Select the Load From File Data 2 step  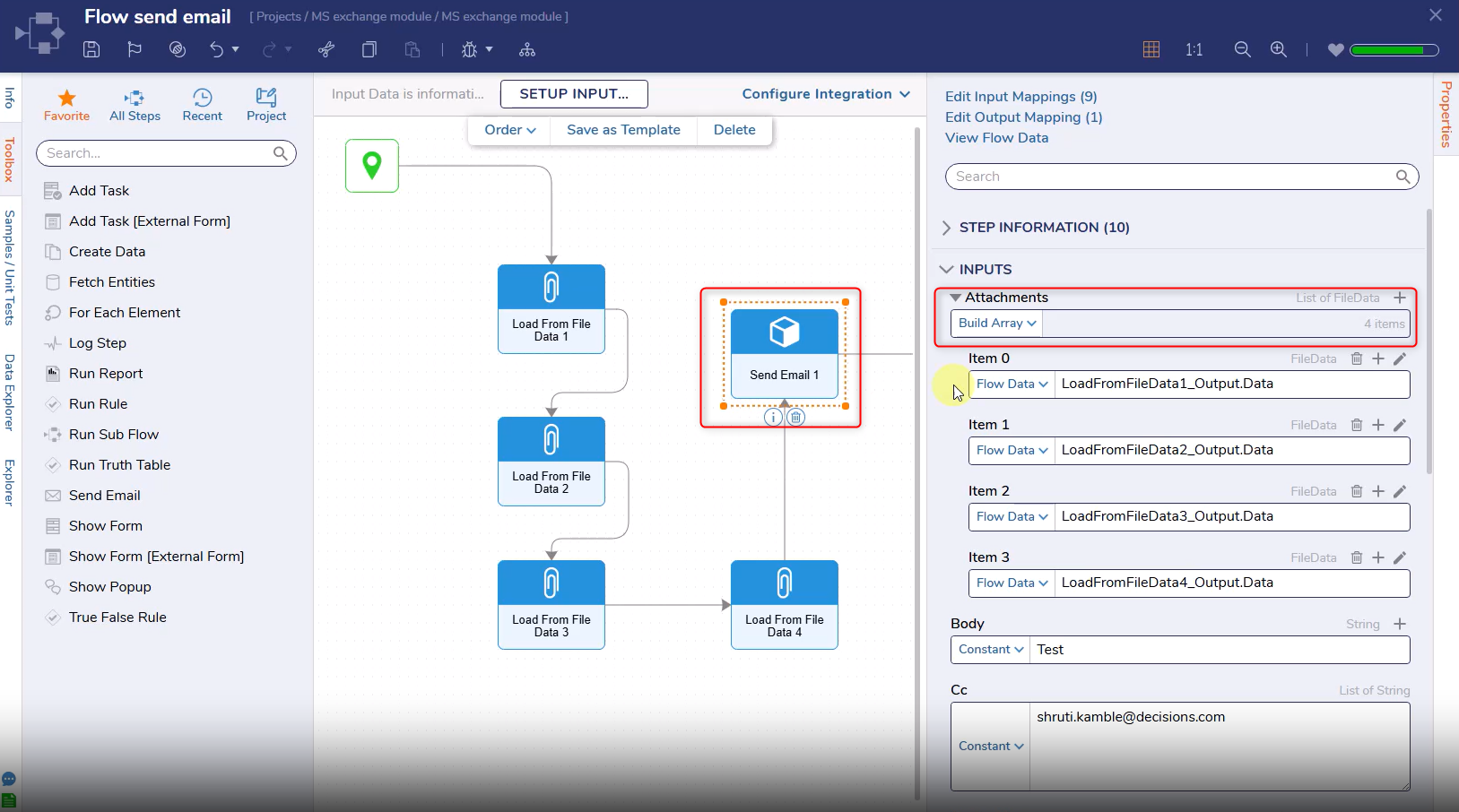click(551, 462)
